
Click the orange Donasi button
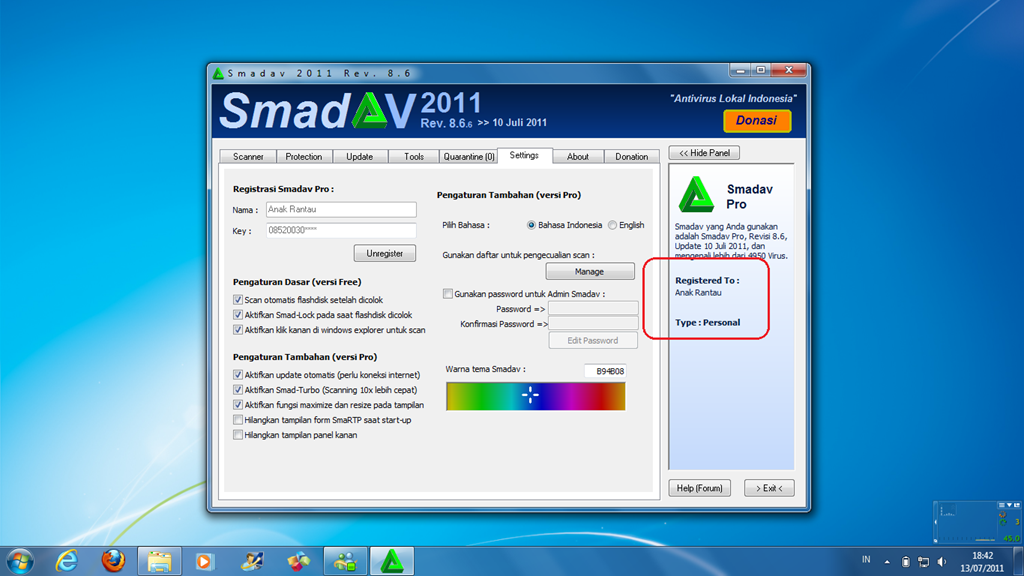pyautogui.click(x=757, y=120)
